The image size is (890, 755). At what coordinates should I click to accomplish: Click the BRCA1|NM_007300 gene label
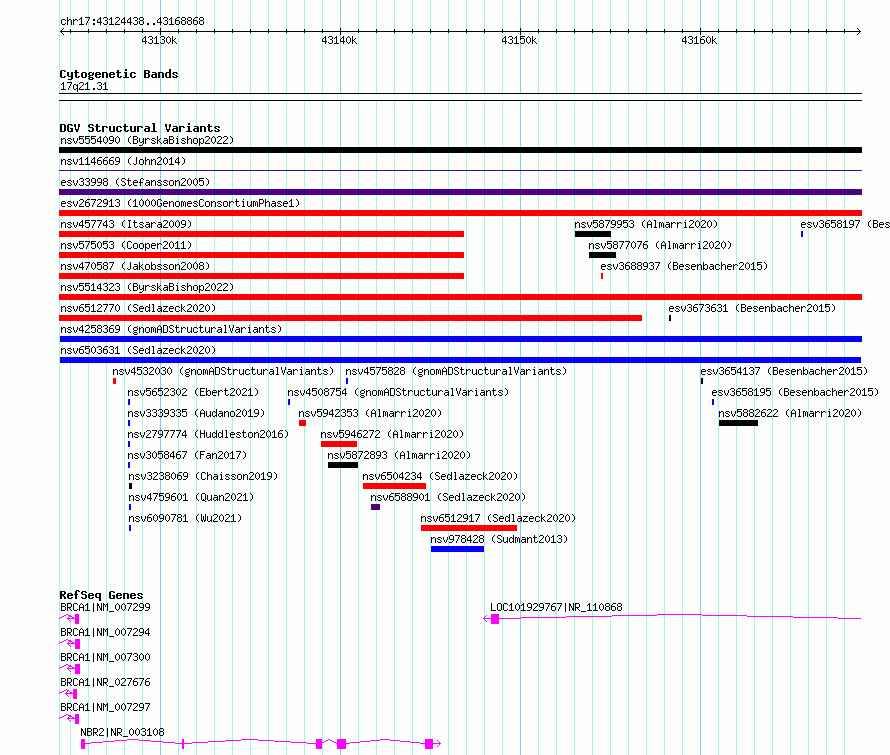(106, 657)
